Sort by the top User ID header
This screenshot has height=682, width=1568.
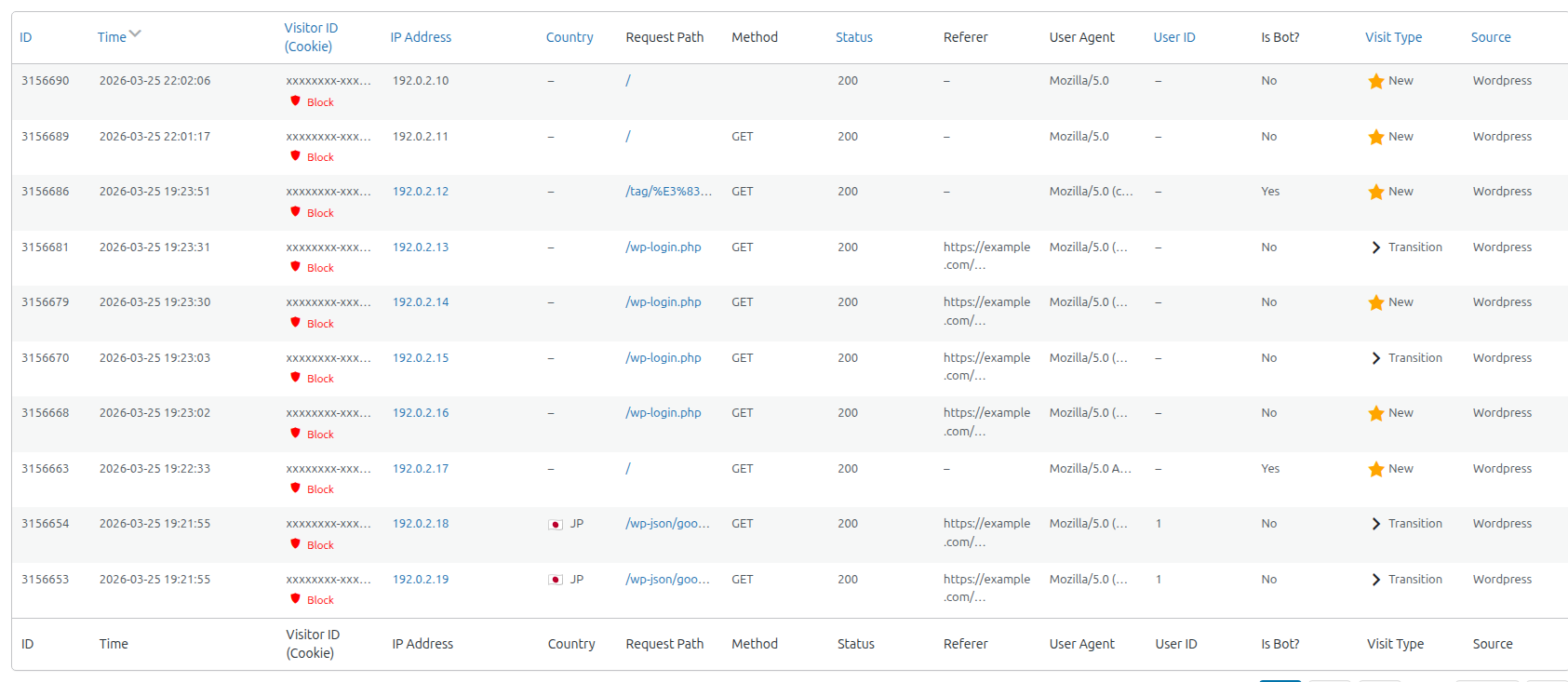(1174, 37)
